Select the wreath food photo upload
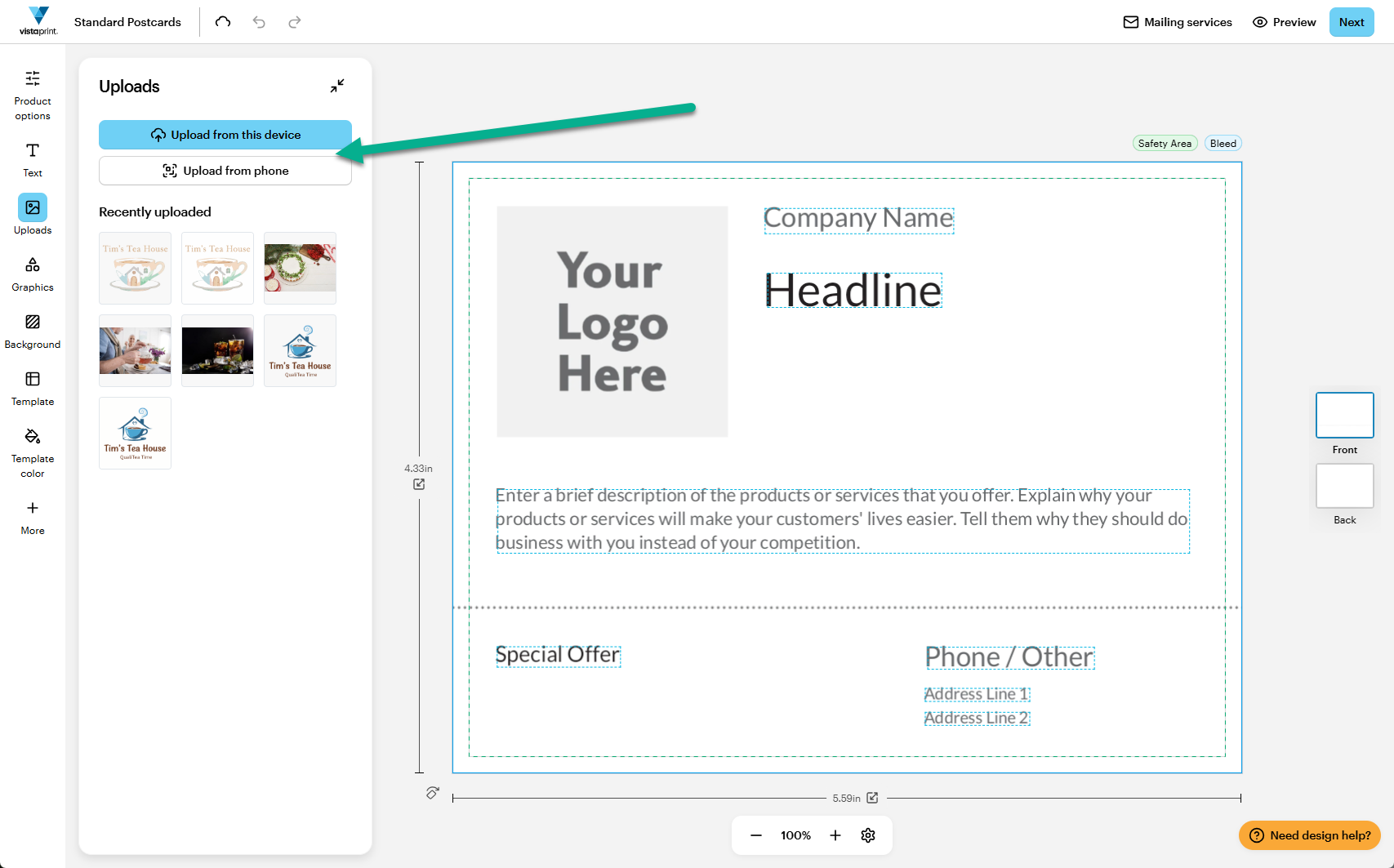The height and width of the screenshot is (868, 1394). point(301,268)
